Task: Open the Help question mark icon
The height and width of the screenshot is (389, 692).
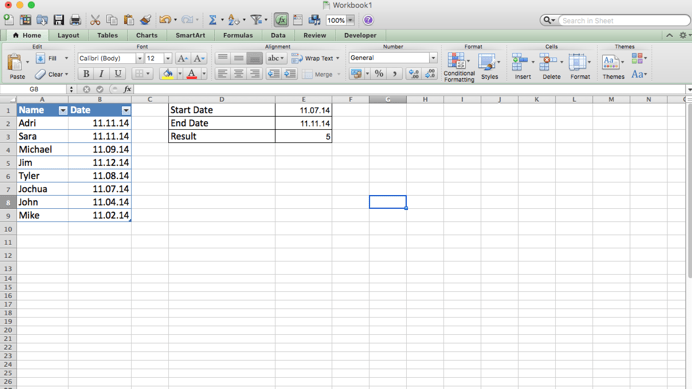Action: 368,20
